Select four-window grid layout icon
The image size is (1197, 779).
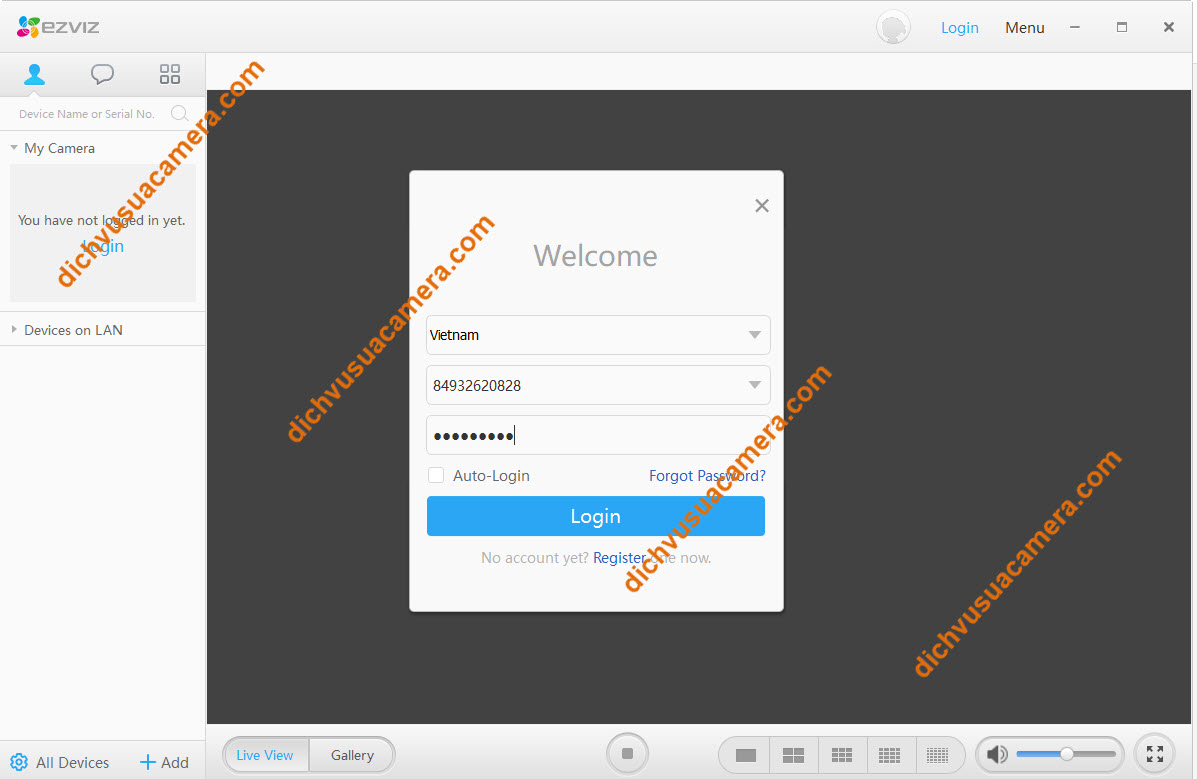coord(793,755)
